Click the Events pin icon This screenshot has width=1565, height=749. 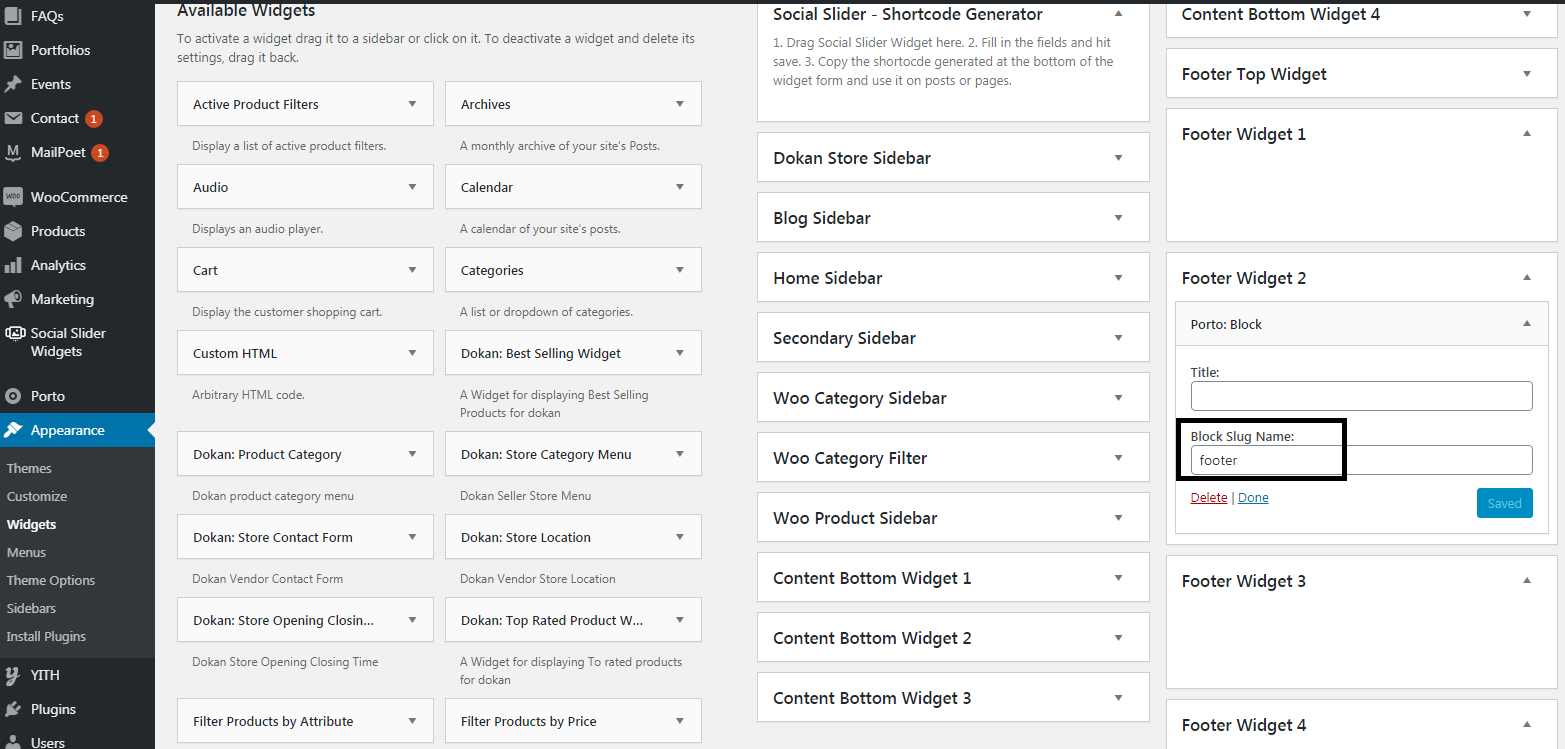(13, 84)
